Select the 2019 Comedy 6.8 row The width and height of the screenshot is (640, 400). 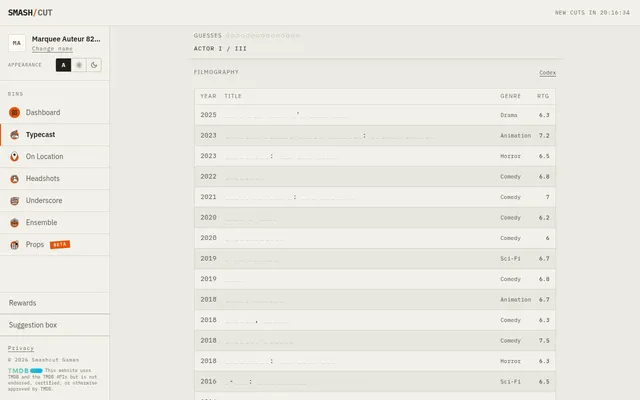(x=375, y=279)
